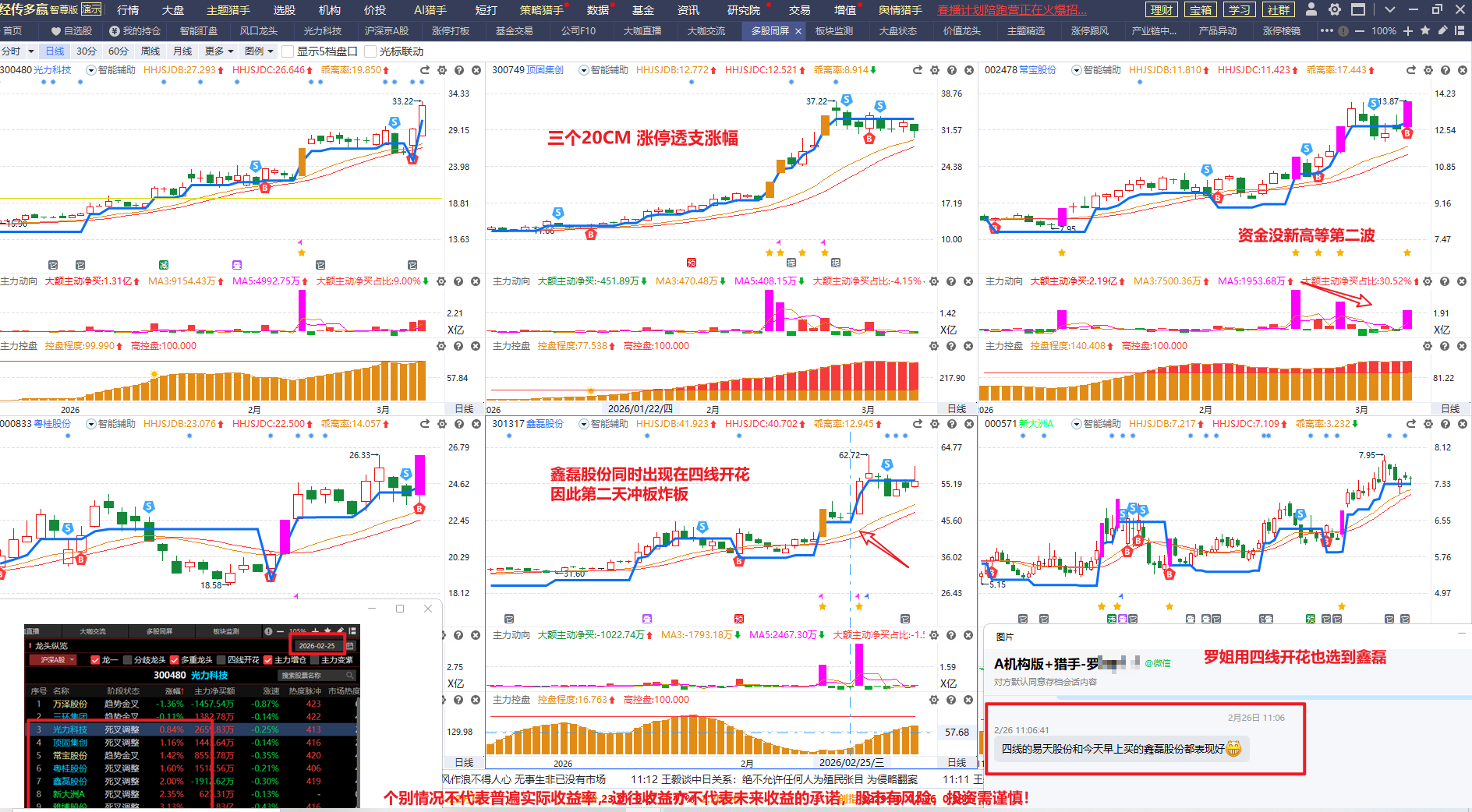1472x812 pixels.
Task: Click the pencil edit icon in tab bar
Action: 1442,30
